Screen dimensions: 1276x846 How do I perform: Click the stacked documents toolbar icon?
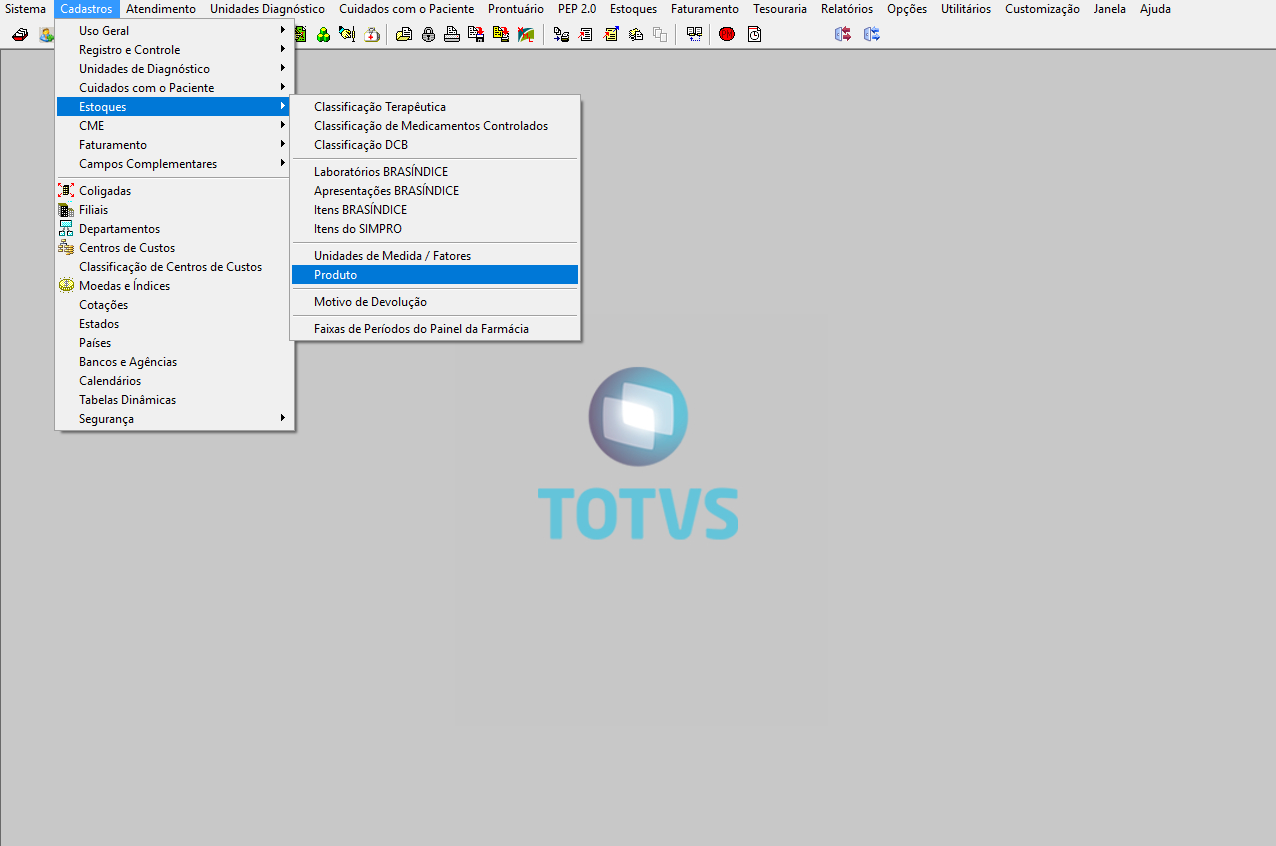[x=635, y=34]
